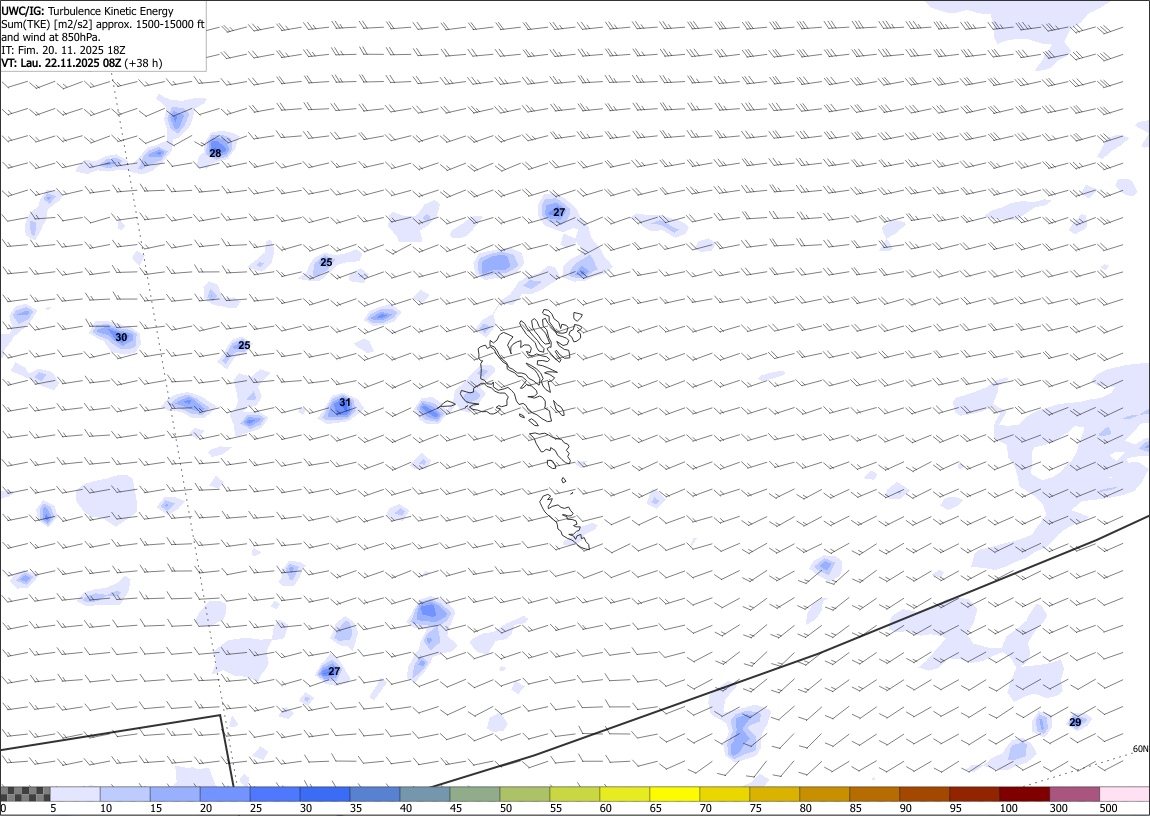Select the 30–35 legend color swatch
This screenshot has height=816, width=1150.
pyautogui.click(x=325, y=794)
